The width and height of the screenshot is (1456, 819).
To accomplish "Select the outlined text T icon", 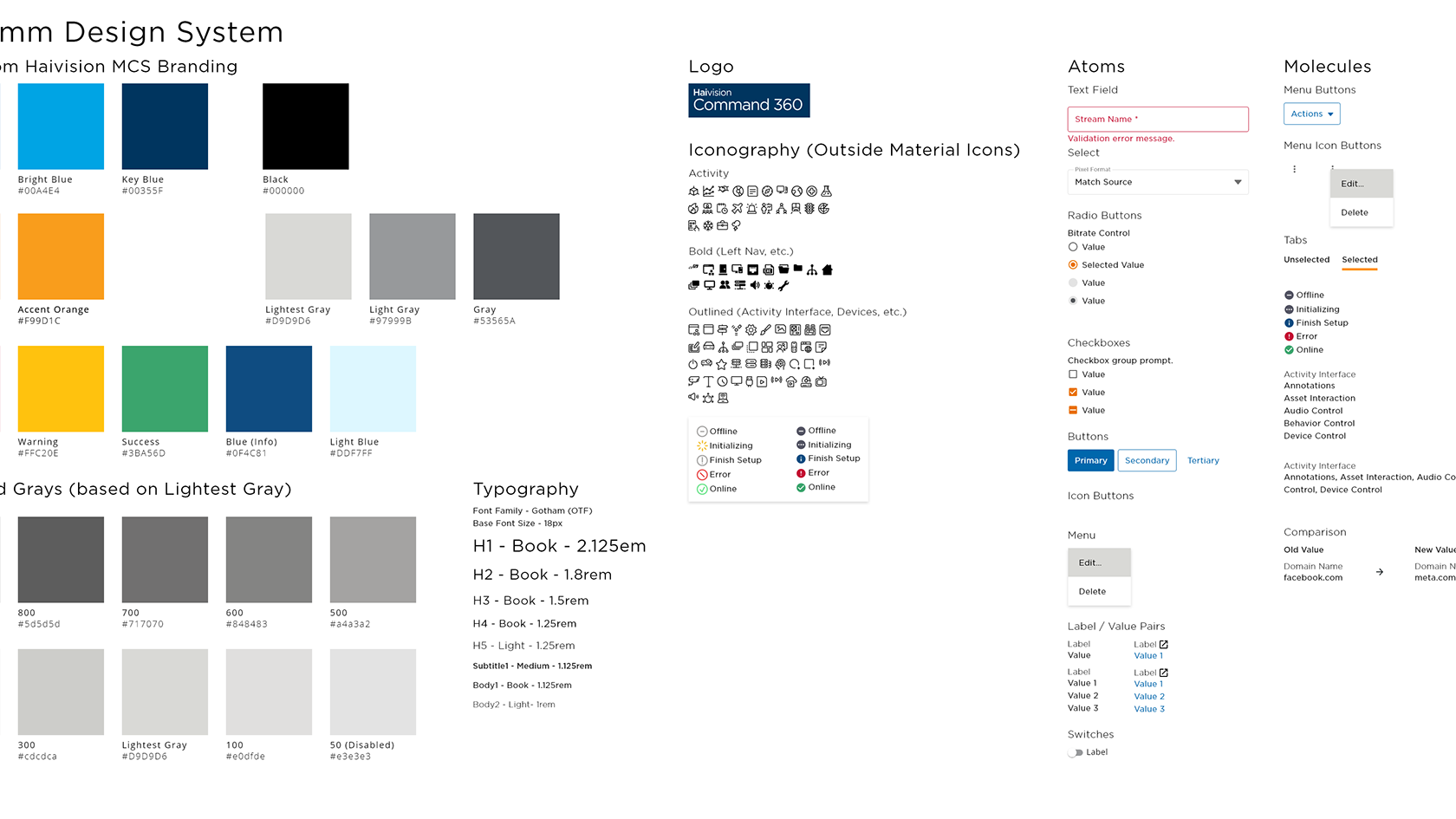I will 708,381.
